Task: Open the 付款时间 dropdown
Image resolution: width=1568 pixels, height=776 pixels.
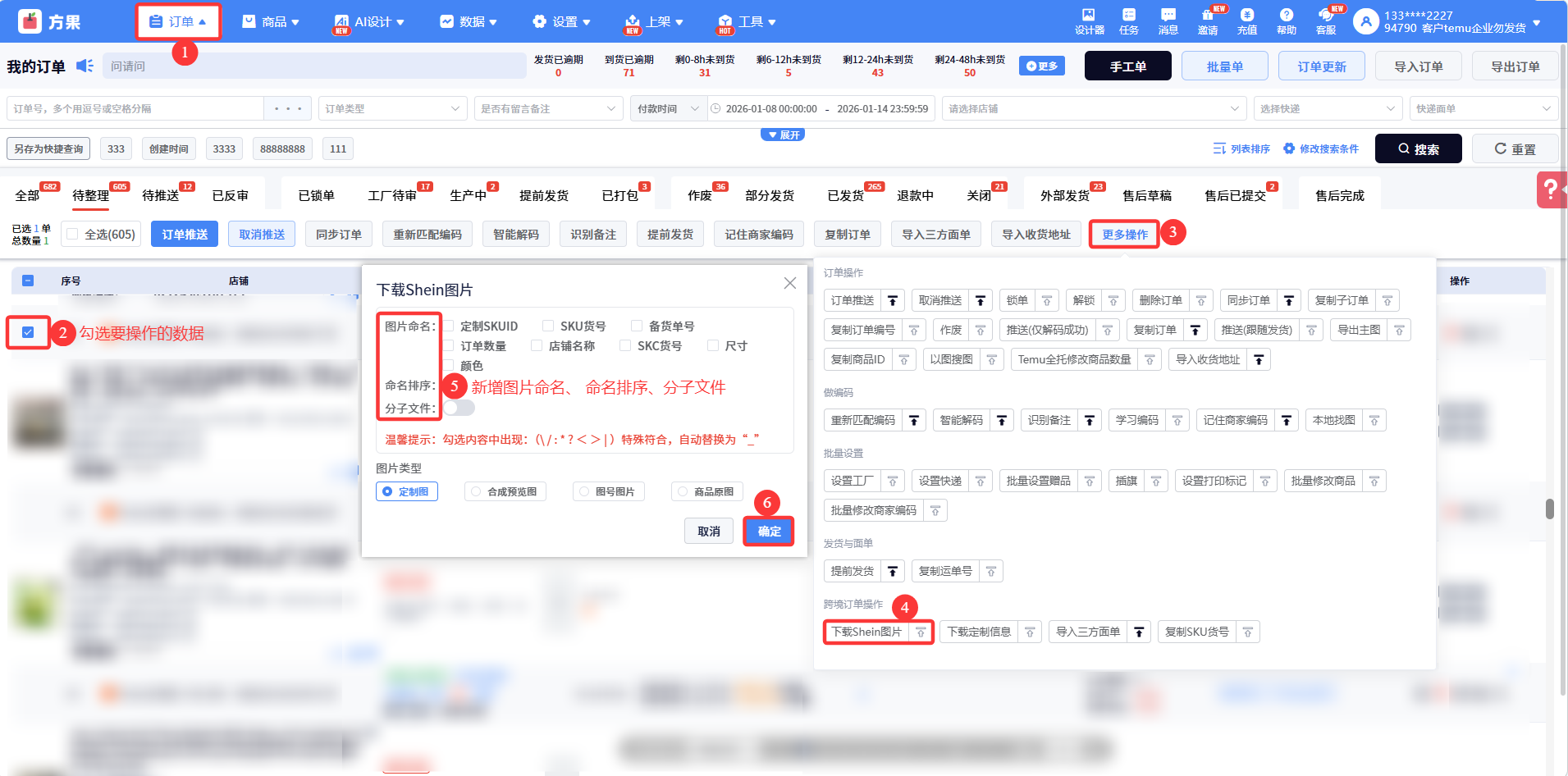Action: click(x=668, y=108)
